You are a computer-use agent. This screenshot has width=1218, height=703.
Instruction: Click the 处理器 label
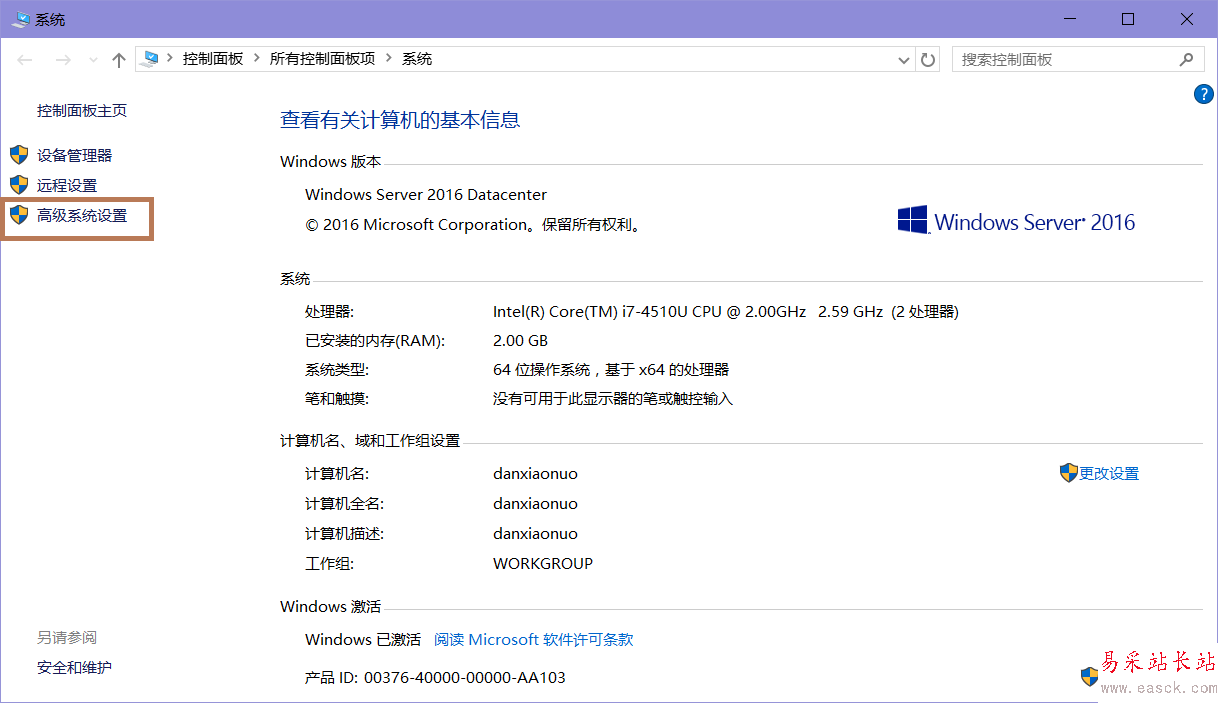click(x=329, y=312)
